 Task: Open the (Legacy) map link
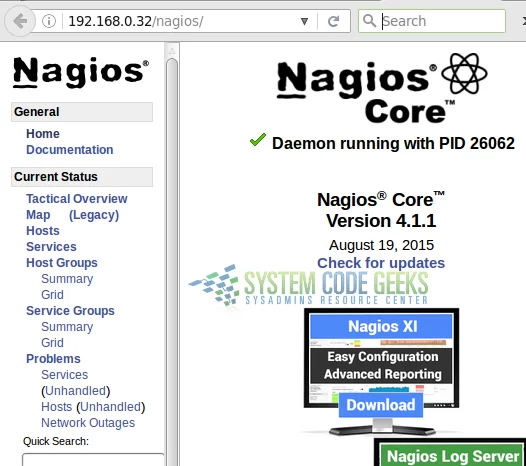(x=94, y=215)
